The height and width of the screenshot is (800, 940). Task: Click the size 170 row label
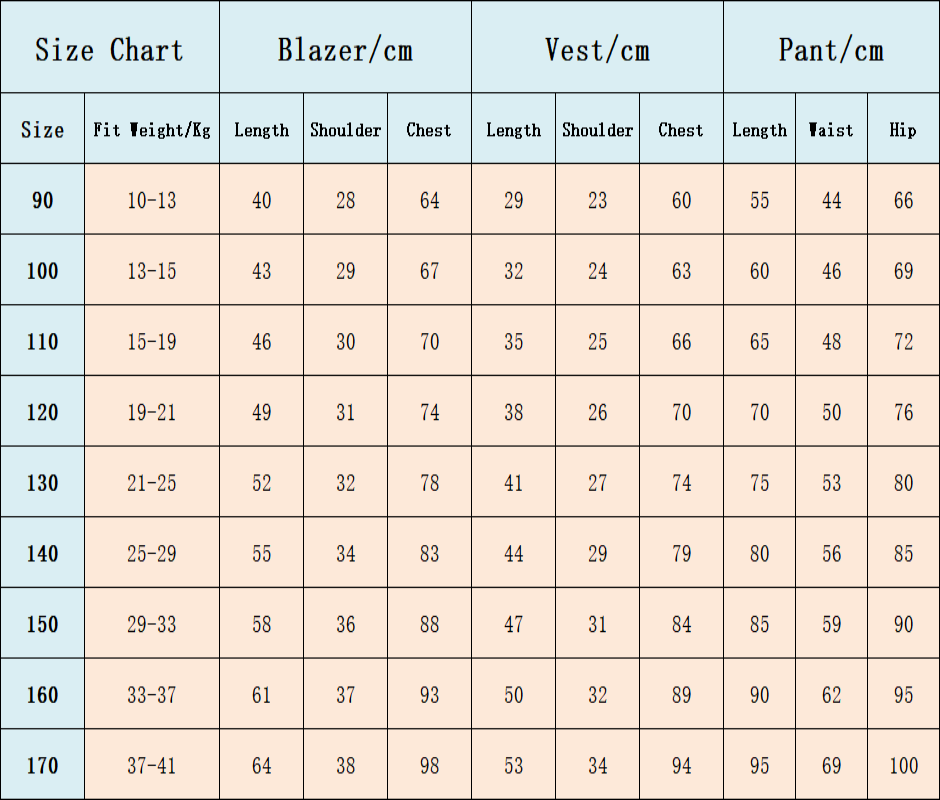tap(43, 764)
